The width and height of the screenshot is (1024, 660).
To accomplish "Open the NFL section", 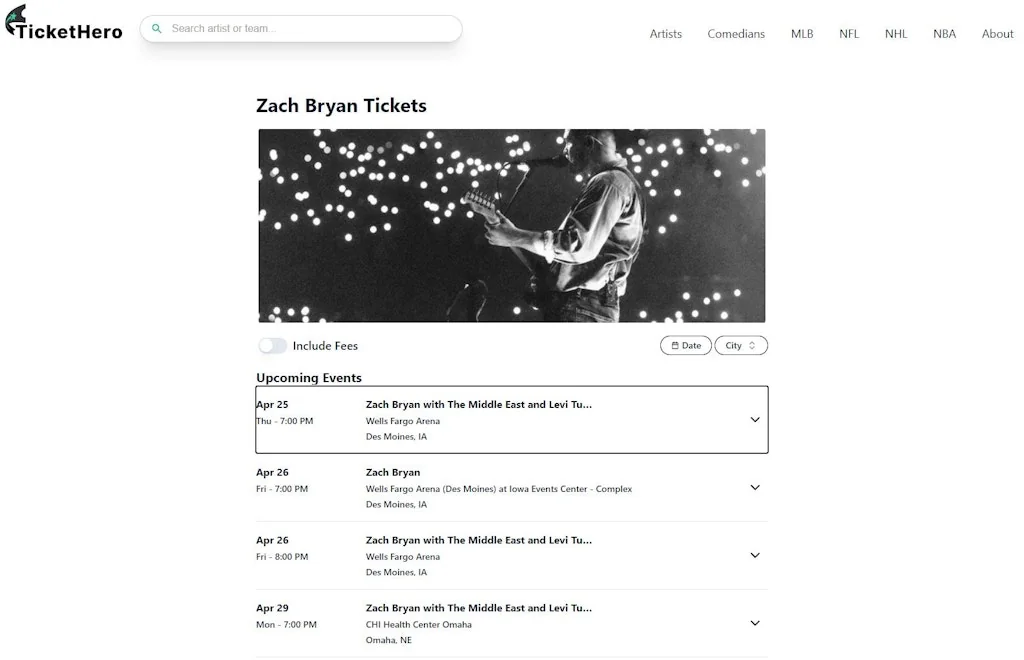I will (x=848, y=33).
